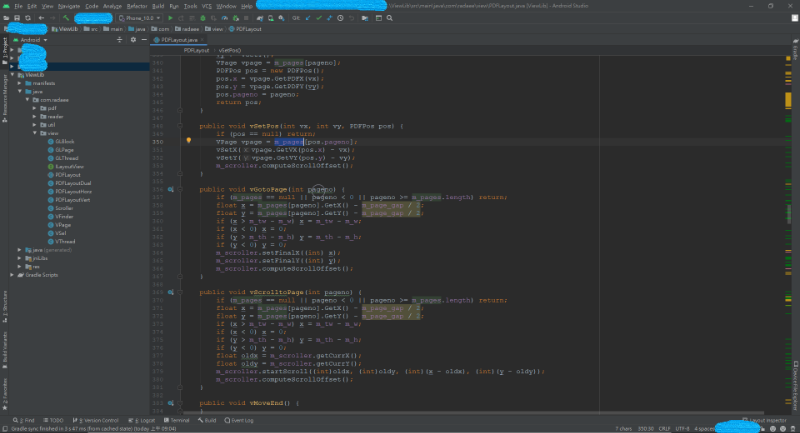Click the Sync Project hammer build icon

64,18
